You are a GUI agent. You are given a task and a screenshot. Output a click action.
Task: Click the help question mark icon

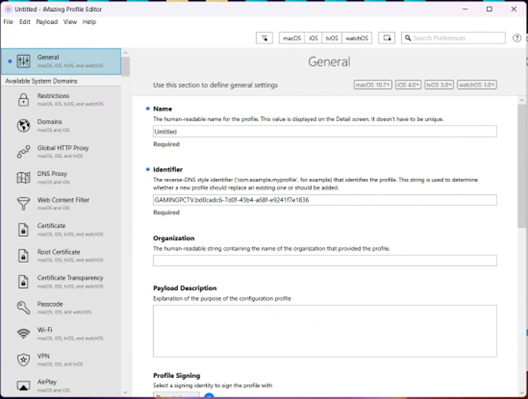[517, 38]
